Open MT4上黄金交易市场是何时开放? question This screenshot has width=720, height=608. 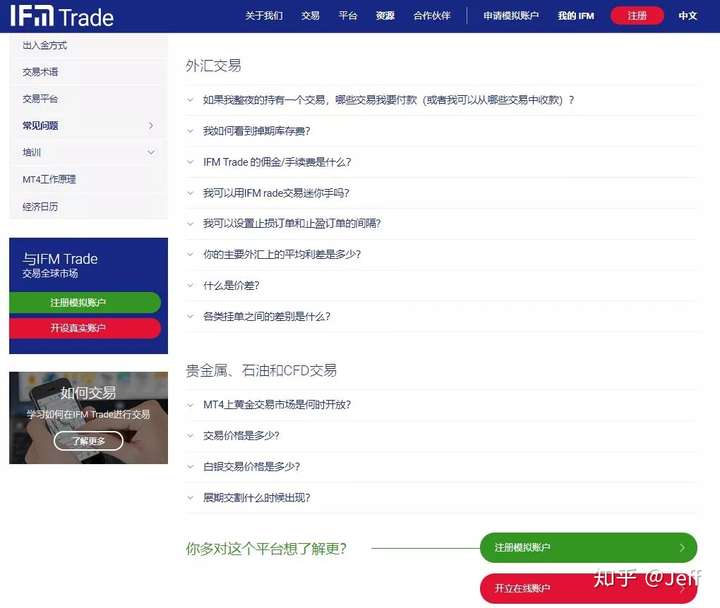277,405
